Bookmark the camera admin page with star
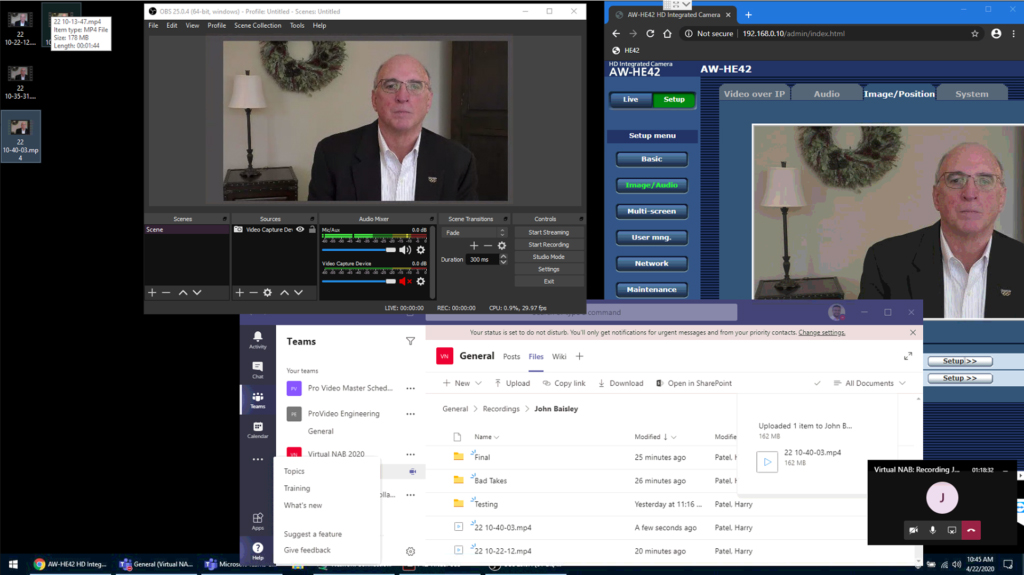The height and width of the screenshot is (575, 1024). pos(974,33)
